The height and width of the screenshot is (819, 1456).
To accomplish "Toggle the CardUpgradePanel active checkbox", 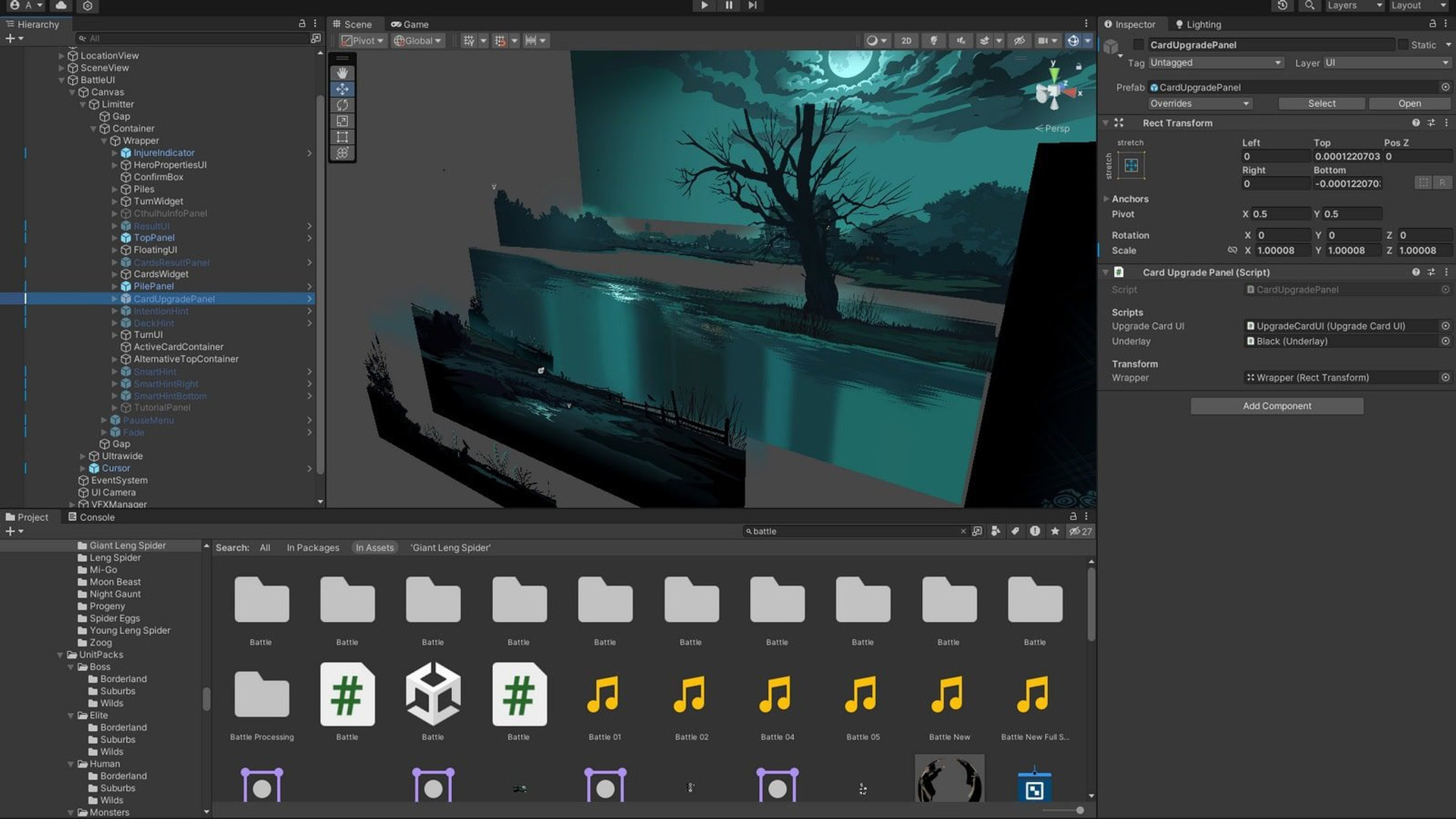I will click(x=1138, y=45).
